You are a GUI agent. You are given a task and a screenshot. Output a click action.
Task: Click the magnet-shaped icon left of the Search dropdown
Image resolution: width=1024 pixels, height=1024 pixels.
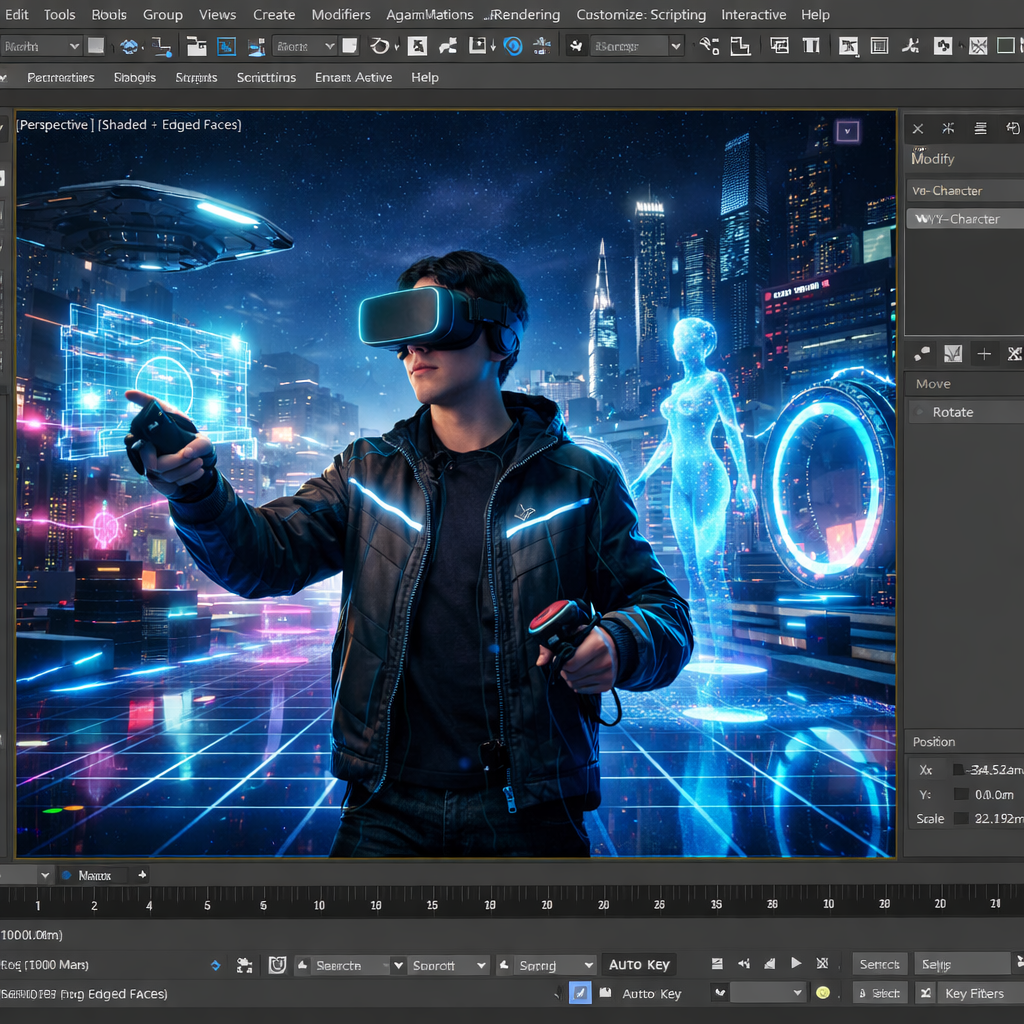(277, 965)
